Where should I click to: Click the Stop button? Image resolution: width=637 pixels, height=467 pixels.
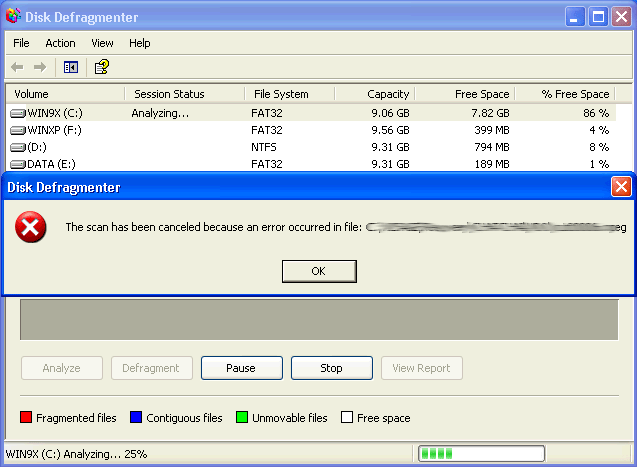click(x=332, y=368)
